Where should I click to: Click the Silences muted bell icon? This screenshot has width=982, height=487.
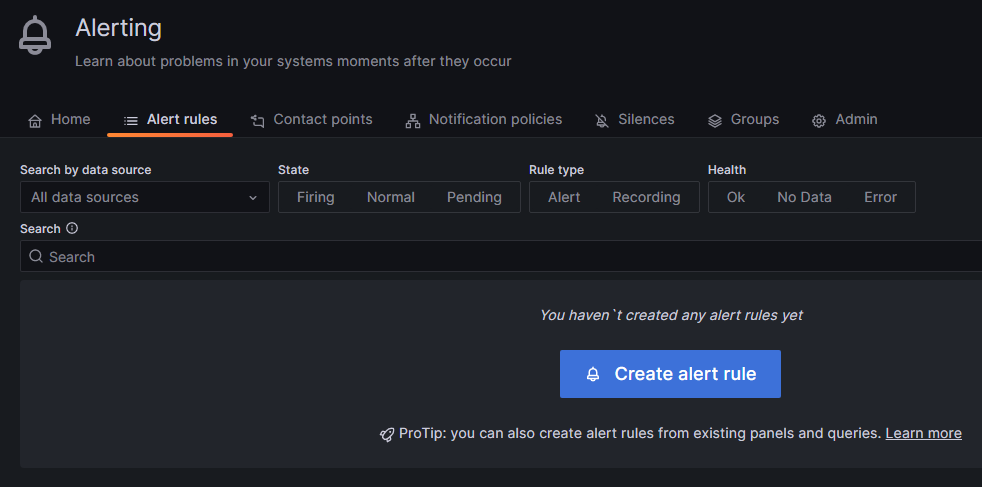tap(602, 120)
